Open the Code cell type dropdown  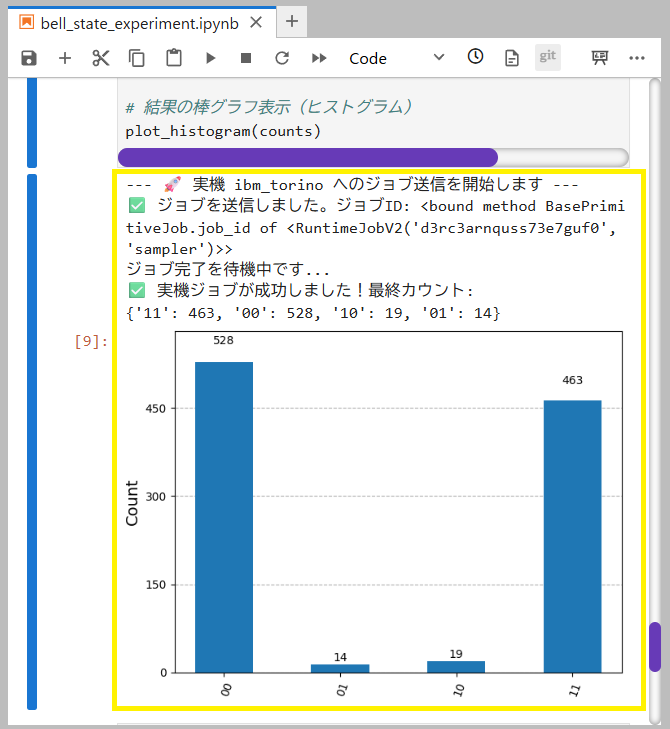(x=396, y=58)
